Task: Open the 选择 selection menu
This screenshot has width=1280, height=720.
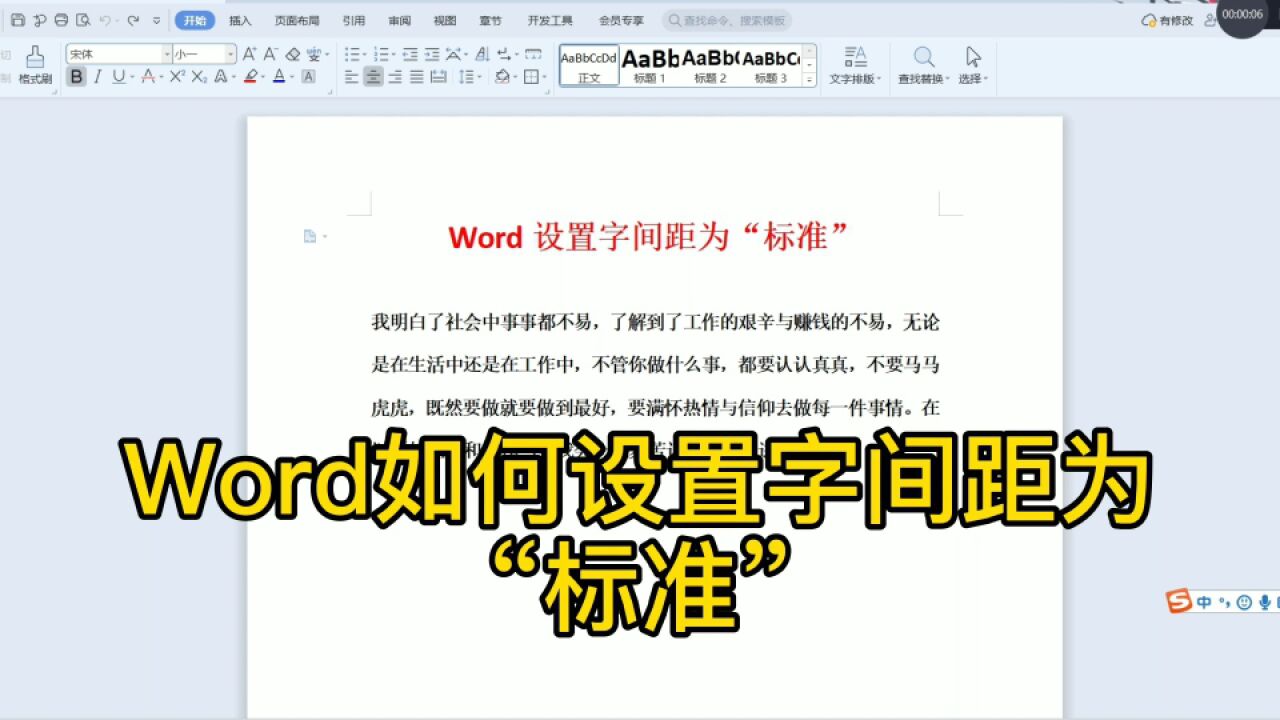Action: coord(972,65)
